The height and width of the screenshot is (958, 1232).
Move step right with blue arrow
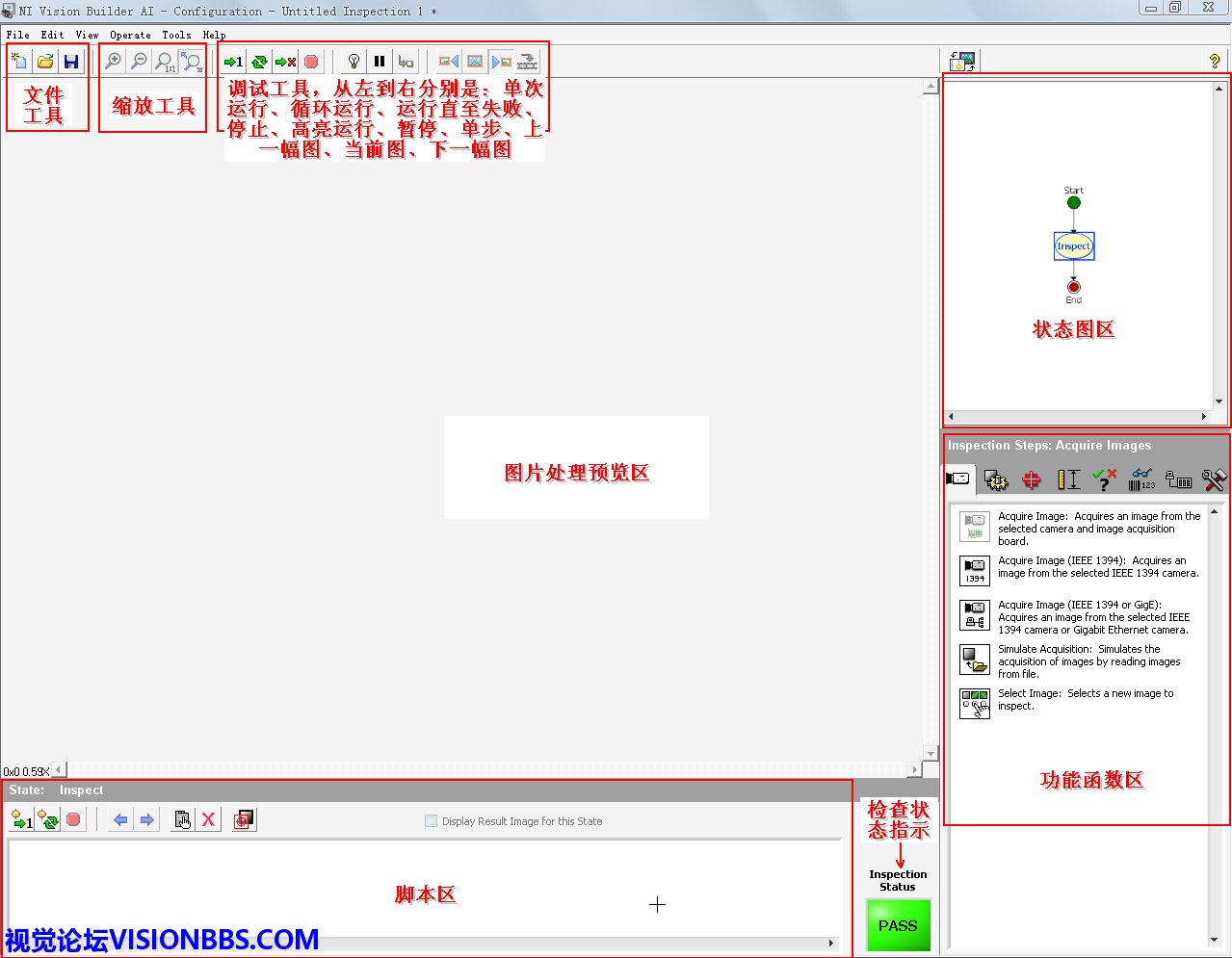coord(146,819)
